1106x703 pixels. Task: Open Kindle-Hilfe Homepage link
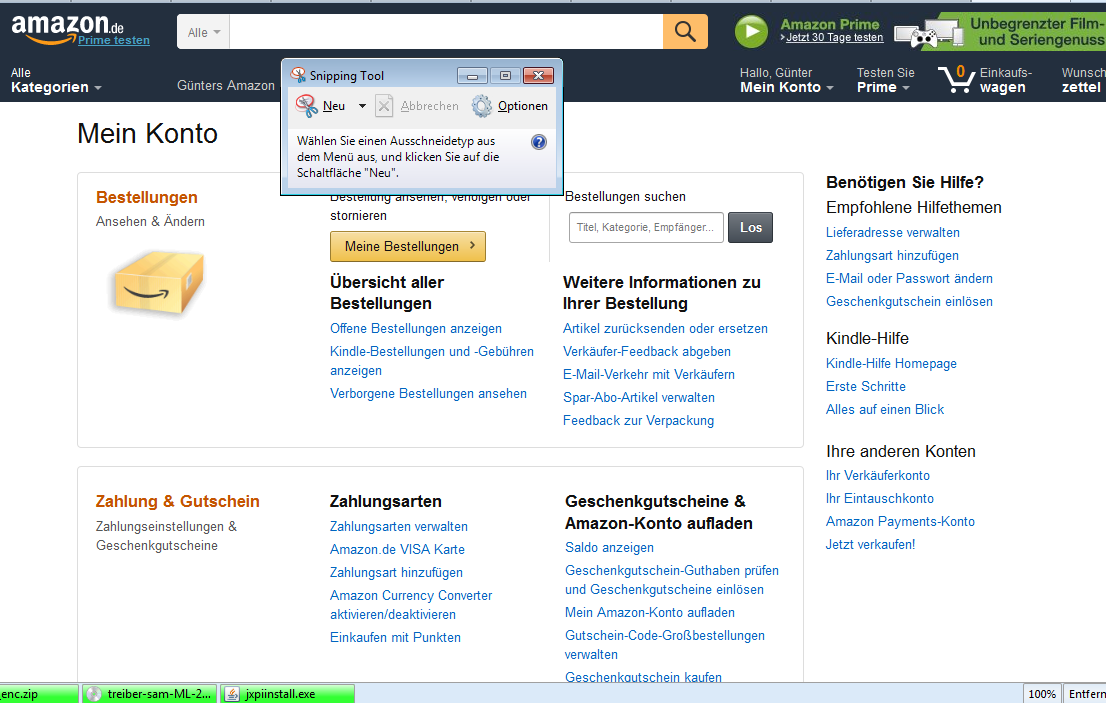(892, 363)
